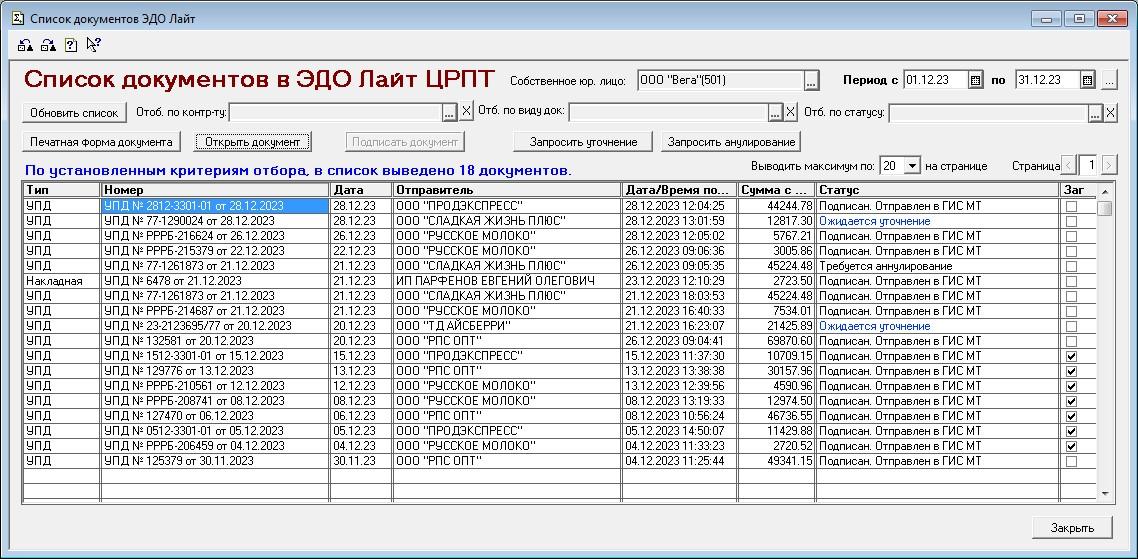Click the page number field showing 1
Viewport: 1138px width, 559px height.
pos(1089,166)
